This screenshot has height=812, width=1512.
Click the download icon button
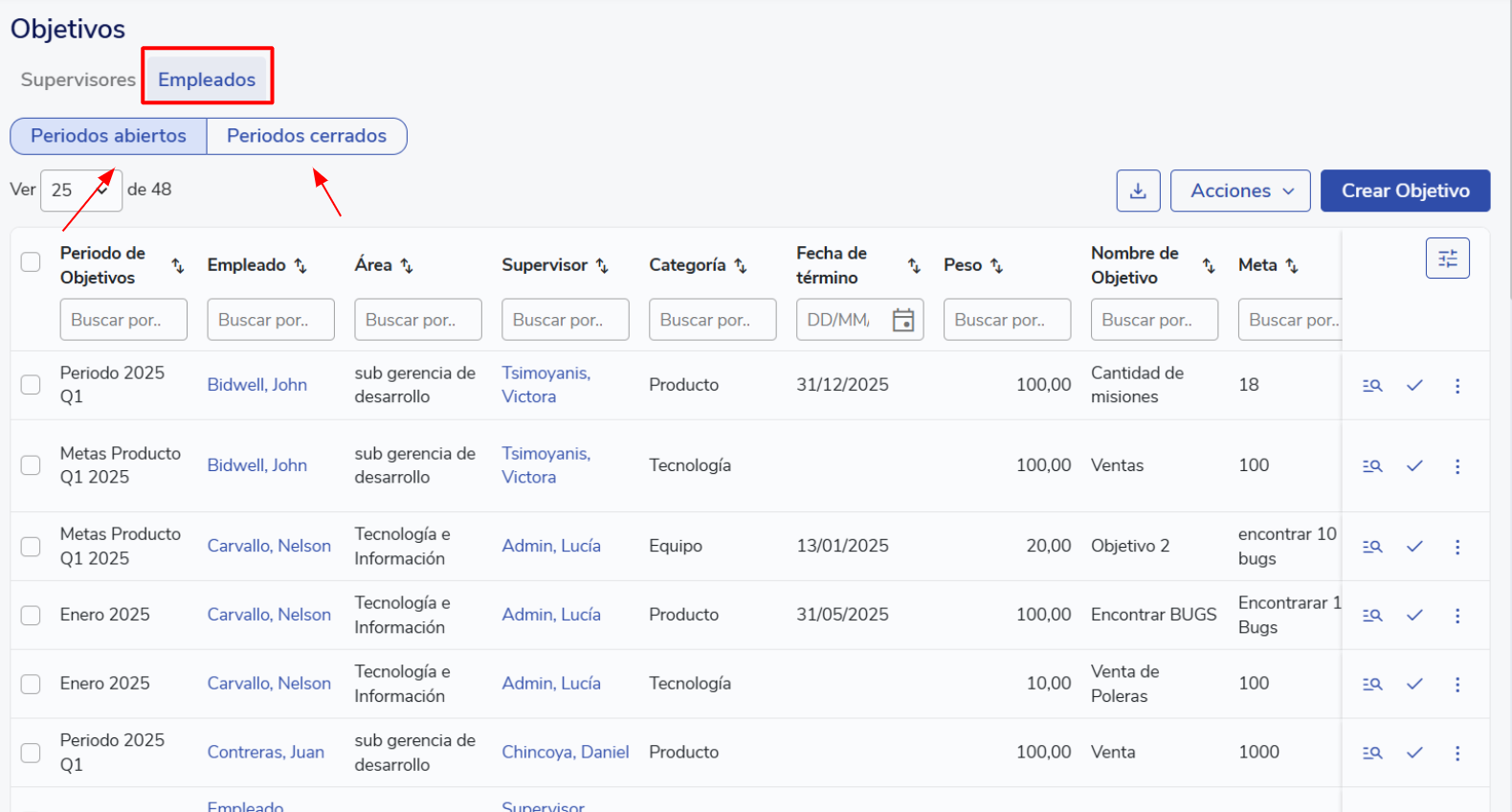(x=1138, y=191)
